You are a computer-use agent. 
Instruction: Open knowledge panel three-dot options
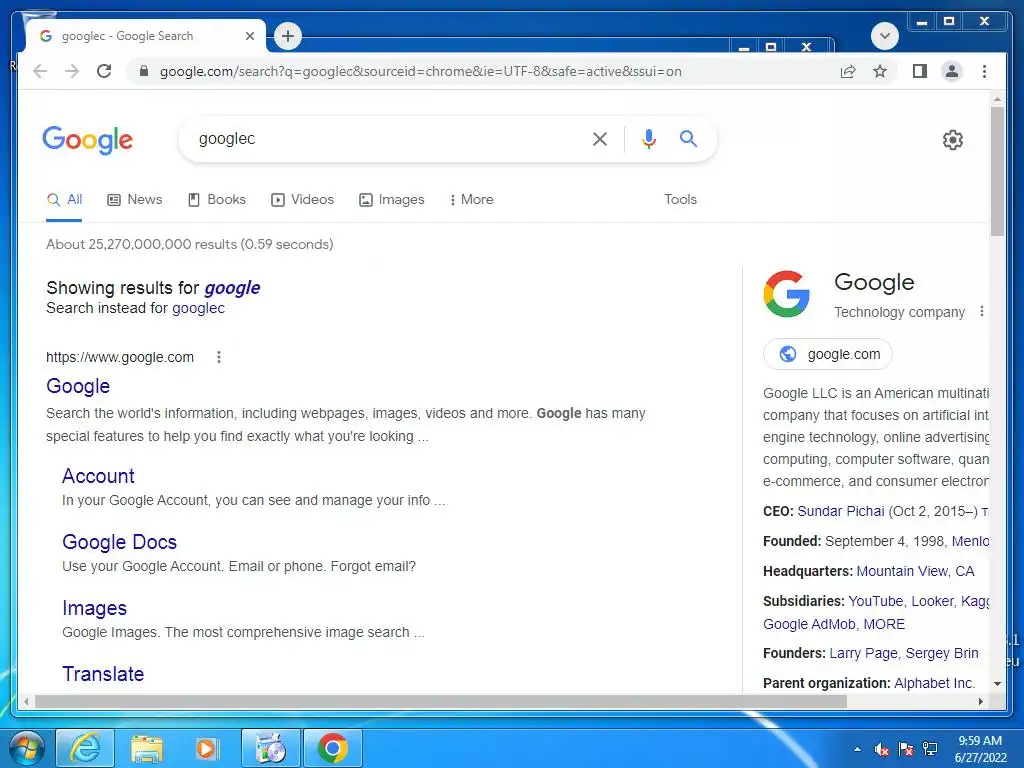(982, 312)
